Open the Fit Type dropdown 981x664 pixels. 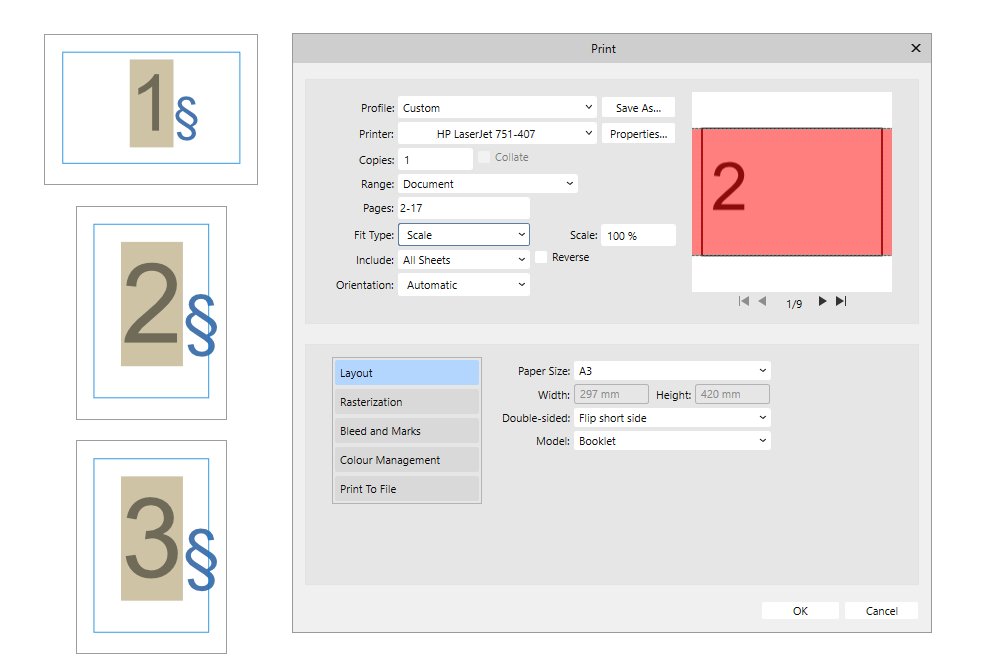pyautogui.click(x=464, y=235)
